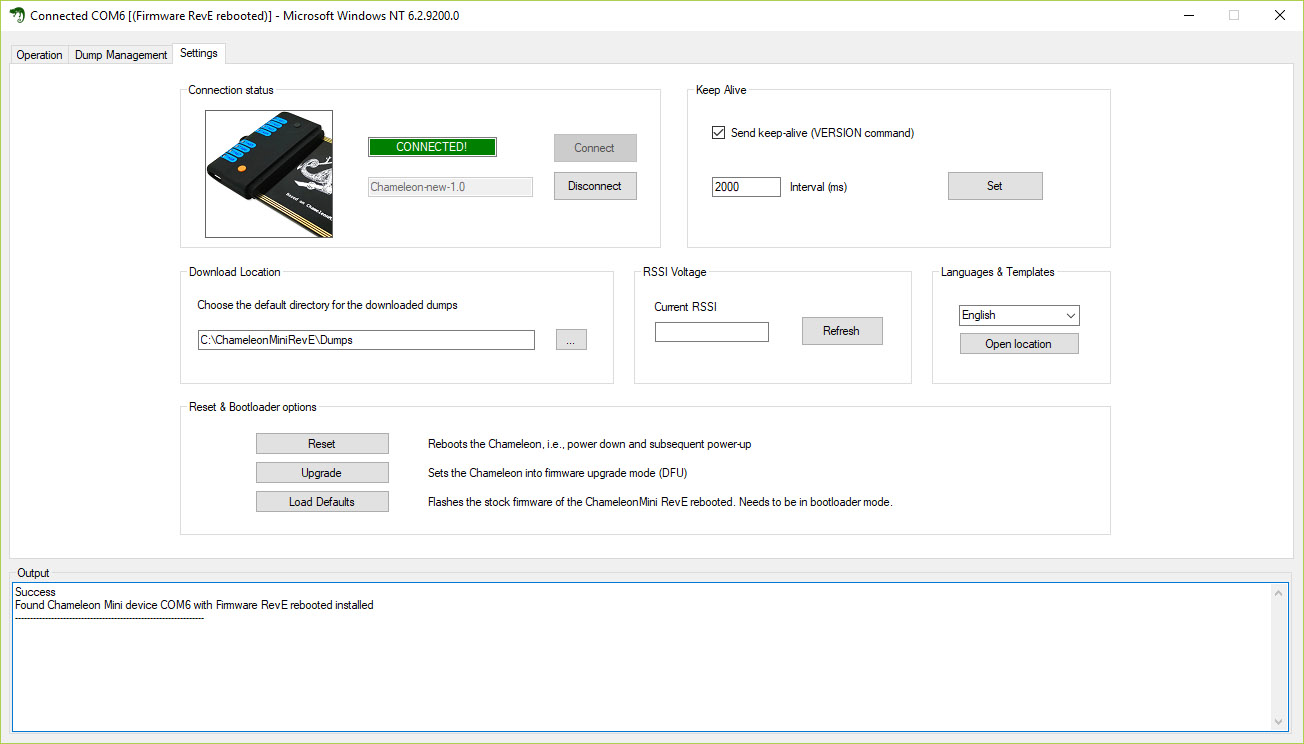Click the Chameleon-new-1.0 device name field
The height and width of the screenshot is (744, 1304).
click(450, 187)
